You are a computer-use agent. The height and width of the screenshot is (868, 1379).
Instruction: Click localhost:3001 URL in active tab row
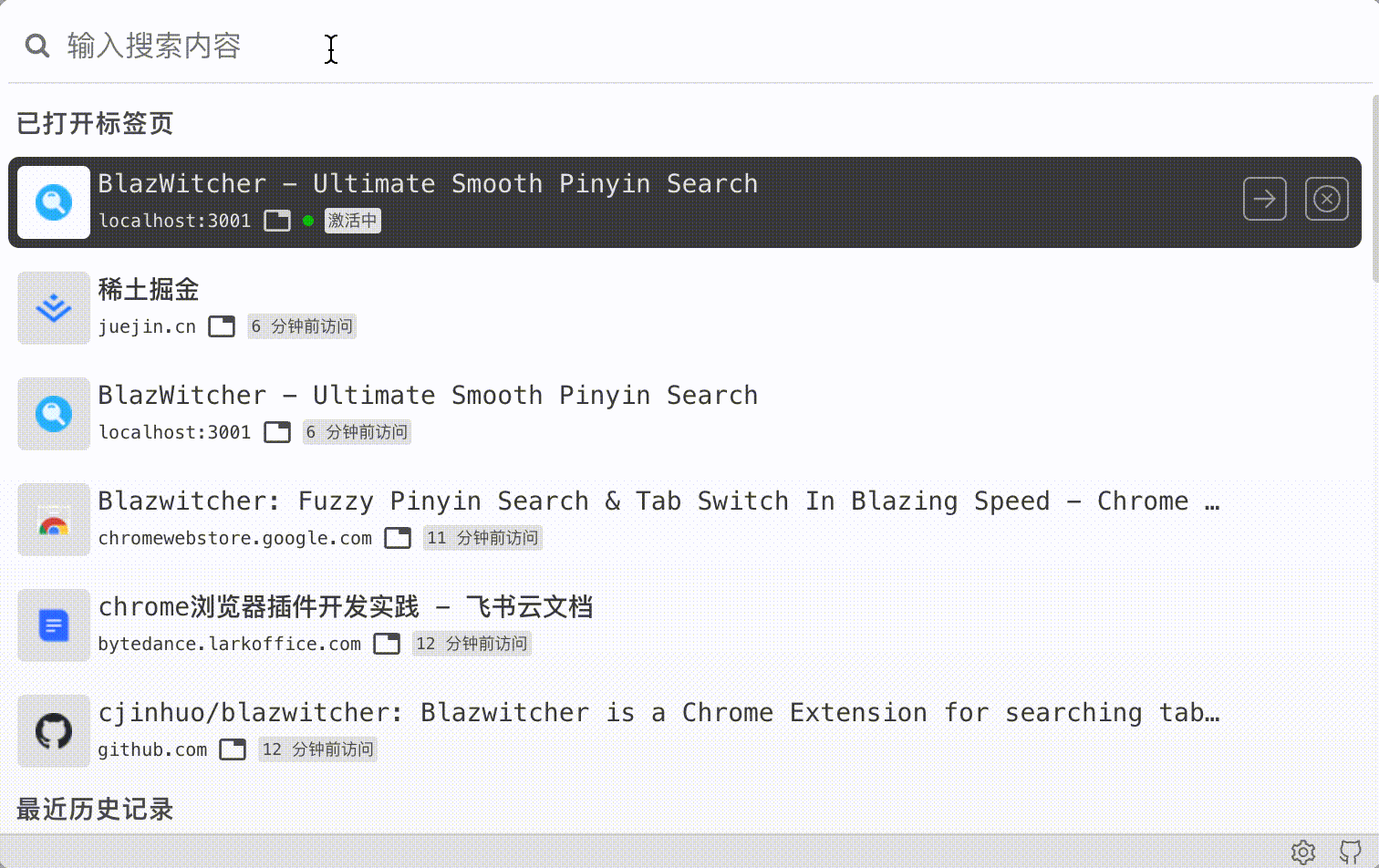(174, 221)
